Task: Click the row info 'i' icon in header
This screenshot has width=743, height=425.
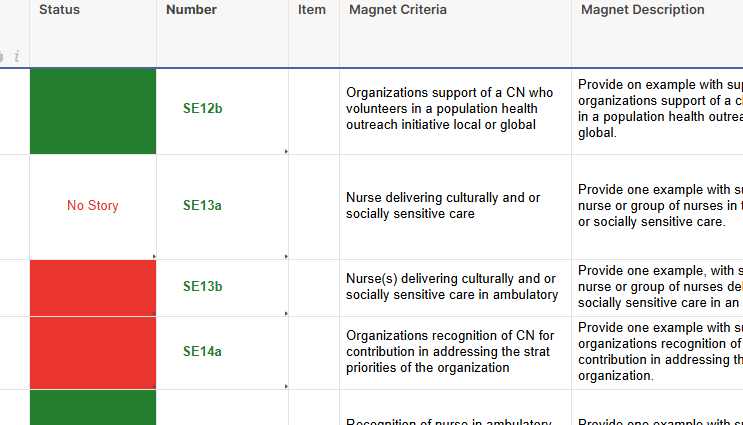Action: click(17, 56)
